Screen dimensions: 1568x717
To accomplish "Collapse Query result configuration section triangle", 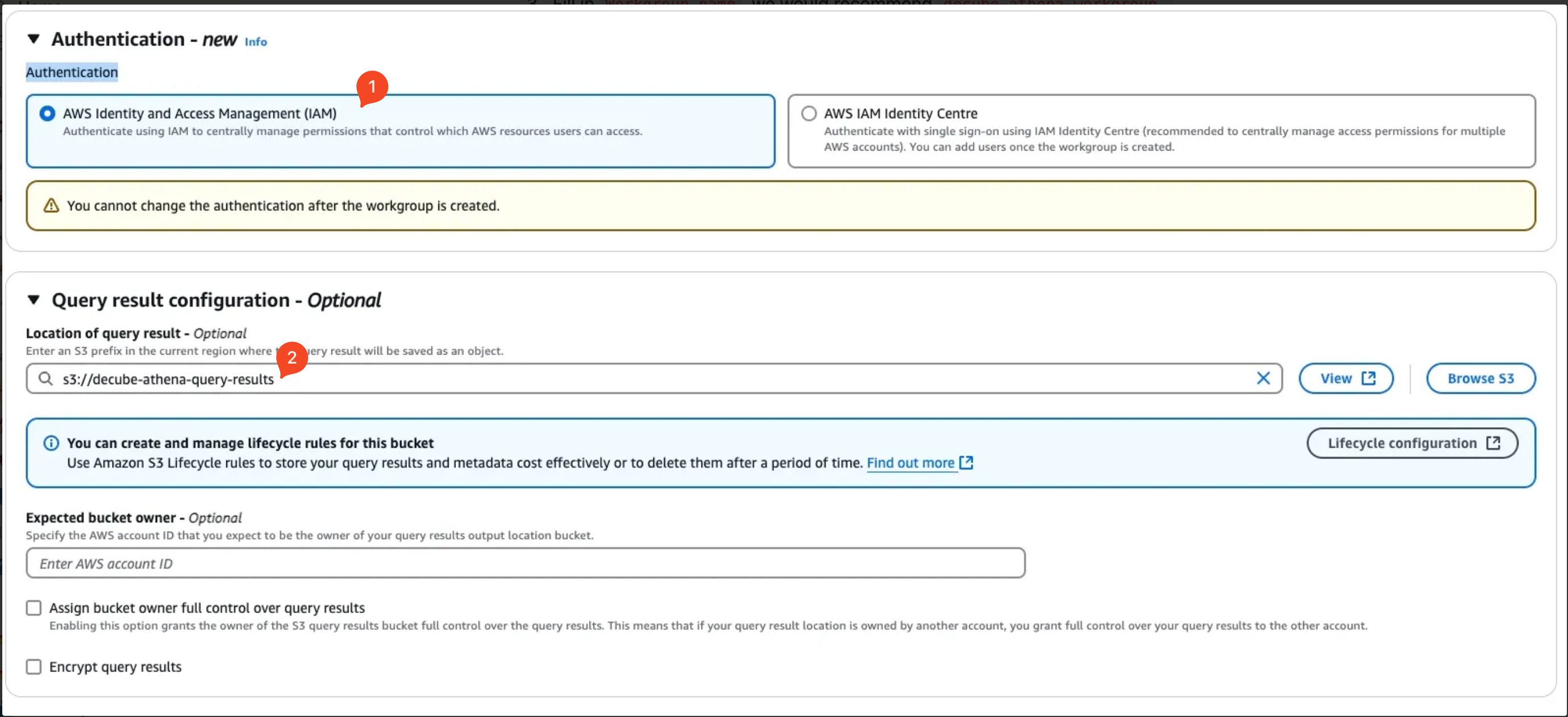I will point(34,300).
